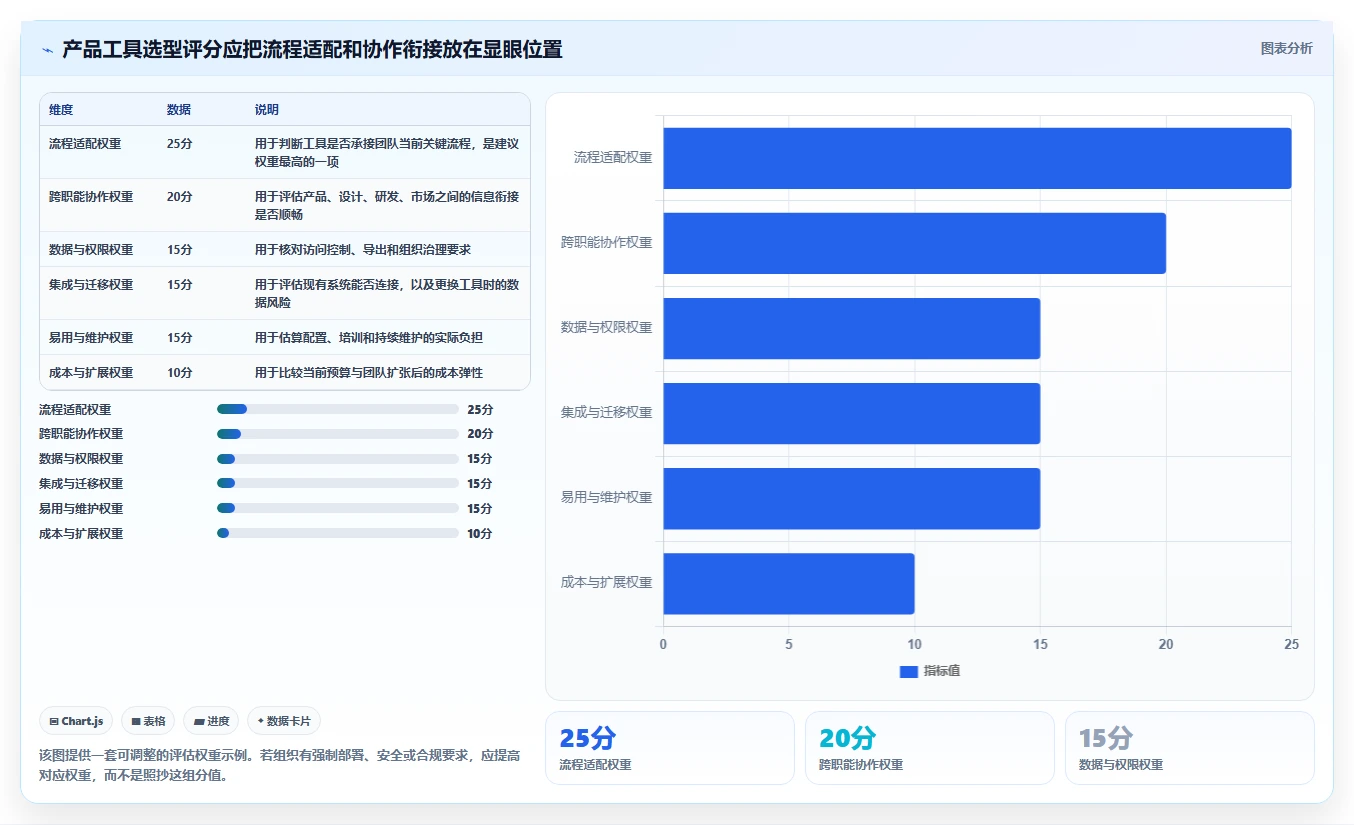
Task: Click the 流程适配权重 progress bar
Action: click(x=338, y=409)
